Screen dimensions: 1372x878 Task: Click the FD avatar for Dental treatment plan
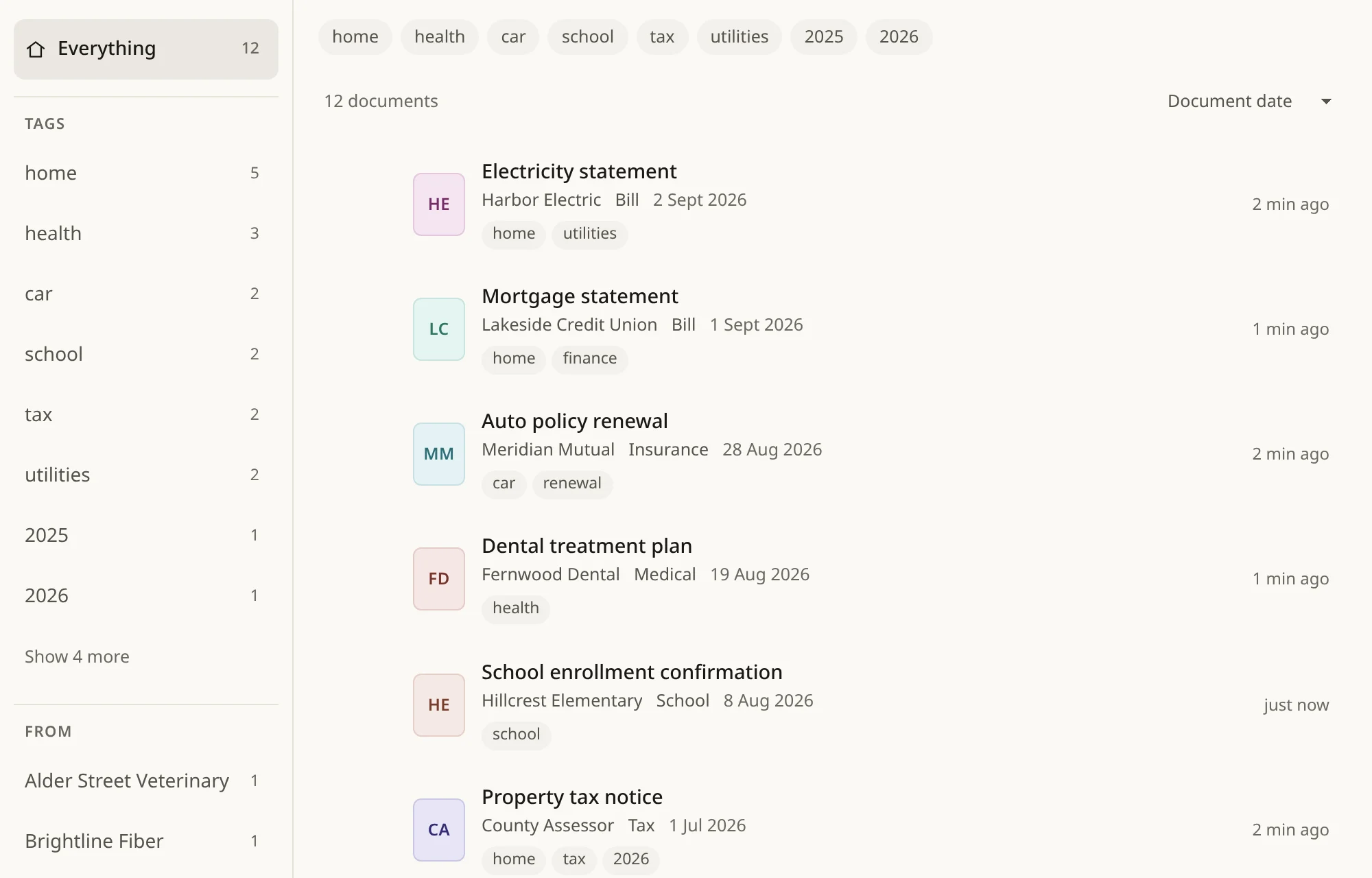click(x=439, y=579)
